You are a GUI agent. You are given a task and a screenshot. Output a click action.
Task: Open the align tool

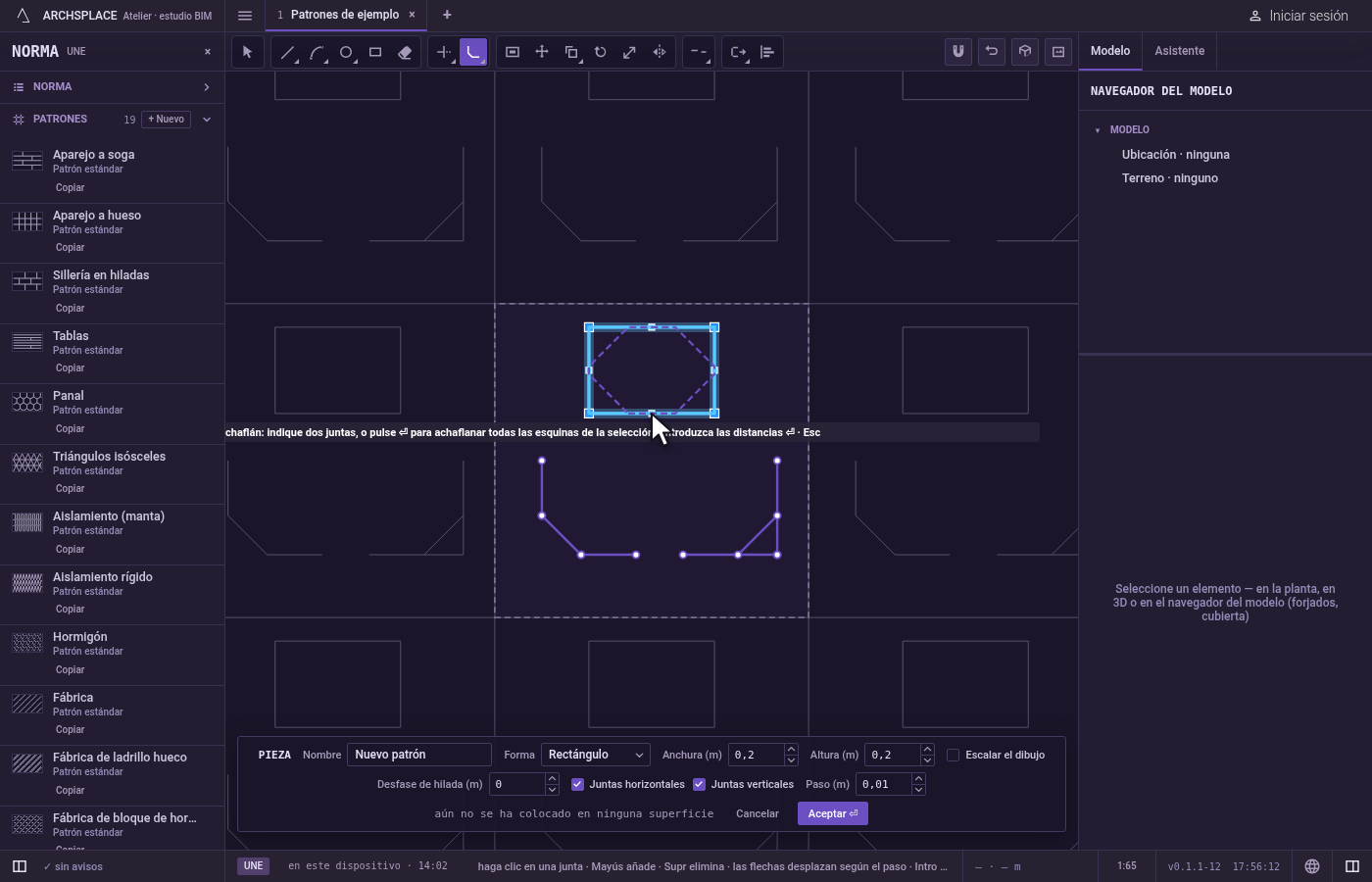(x=767, y=52)
